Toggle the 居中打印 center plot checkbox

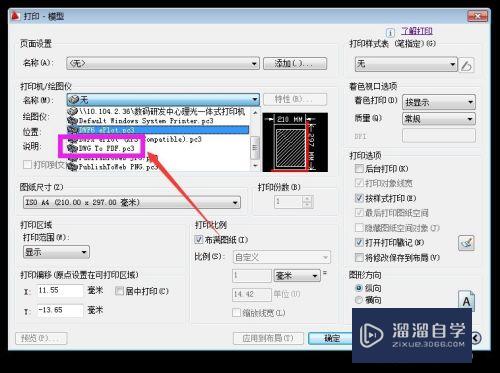(x=119, y=291)
